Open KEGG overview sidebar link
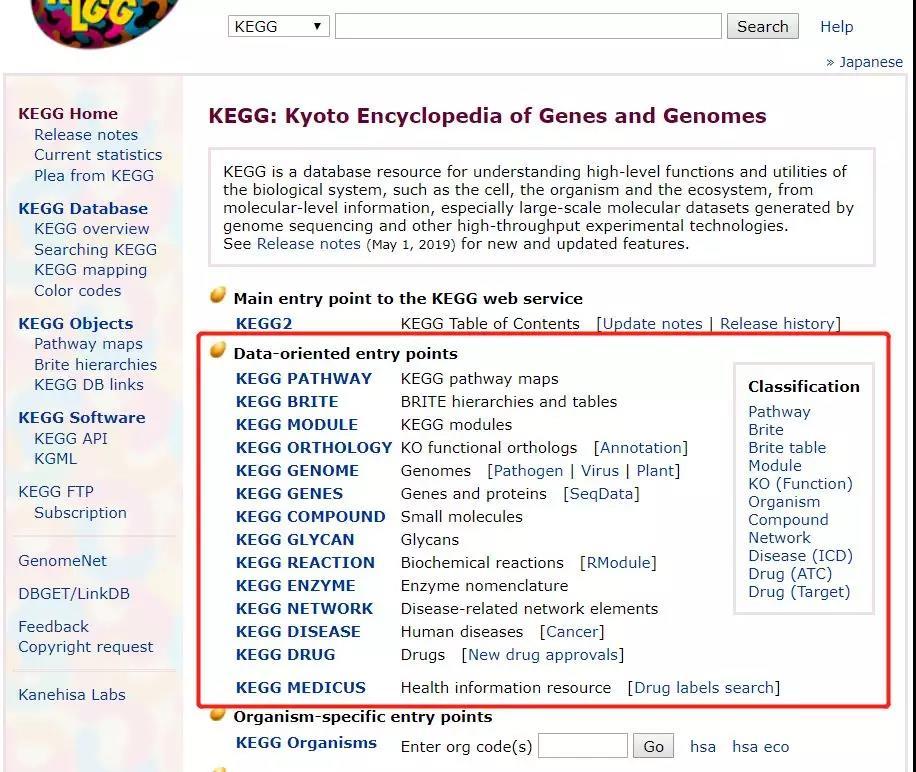This screenshot has width=916, height=772. (x=92, y=228)
